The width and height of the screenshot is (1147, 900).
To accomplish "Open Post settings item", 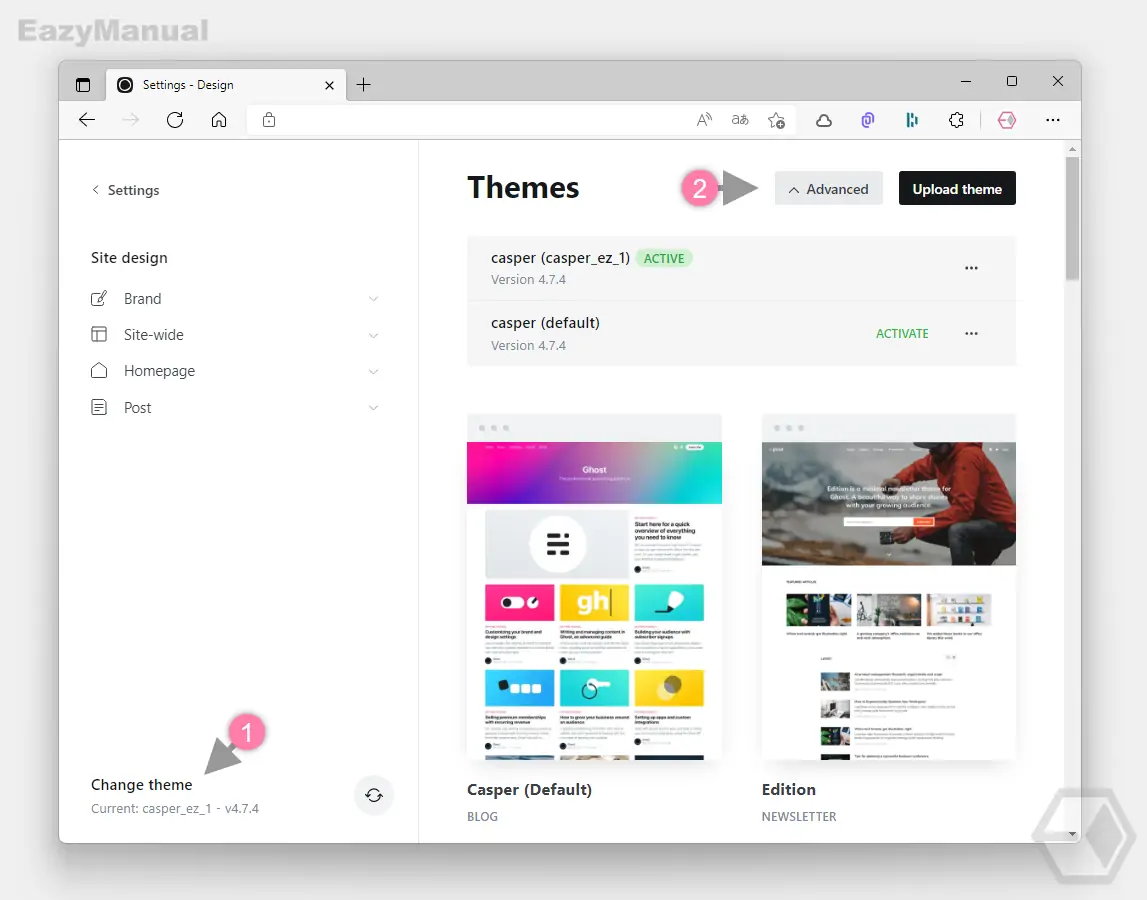I will (236, 408).
